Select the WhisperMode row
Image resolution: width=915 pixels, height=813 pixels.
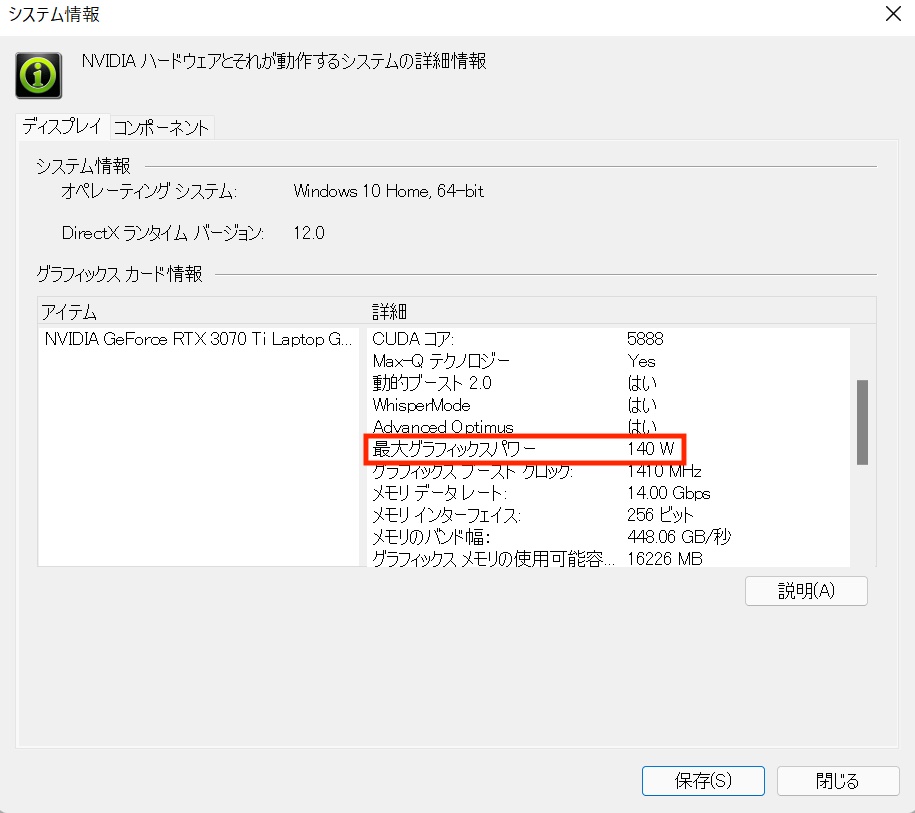[608, 405]
